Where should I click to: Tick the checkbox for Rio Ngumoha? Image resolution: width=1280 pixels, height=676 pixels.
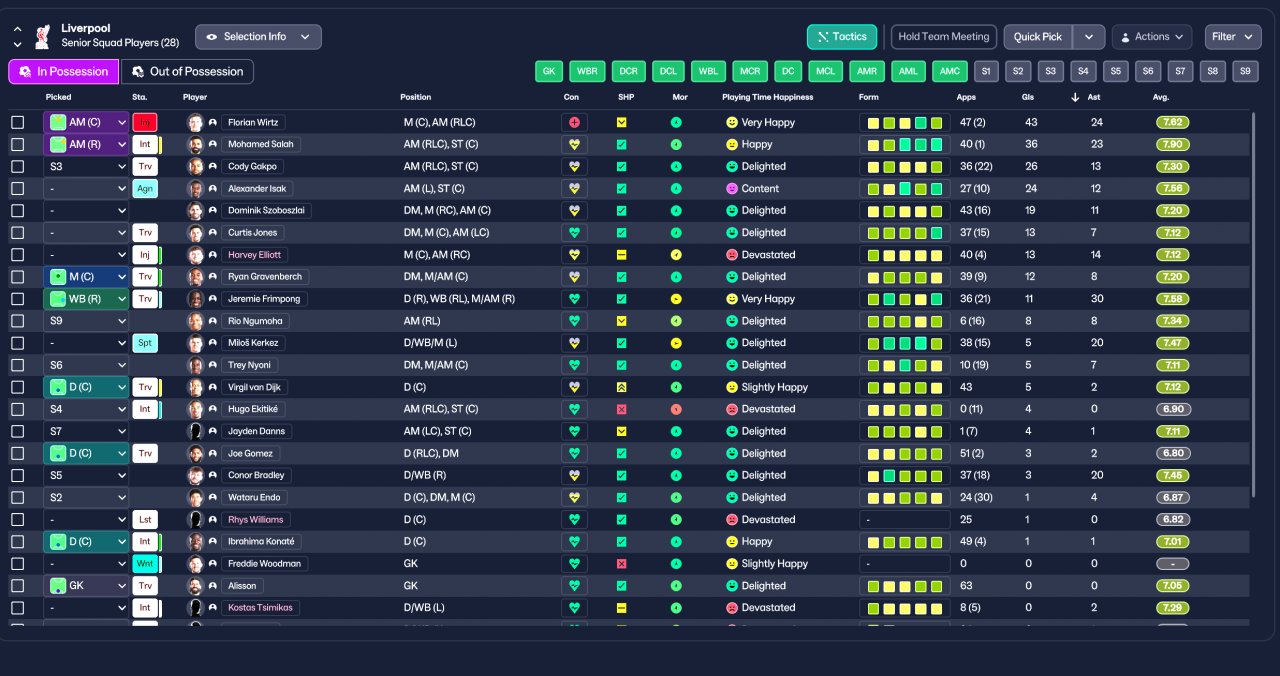17,321
